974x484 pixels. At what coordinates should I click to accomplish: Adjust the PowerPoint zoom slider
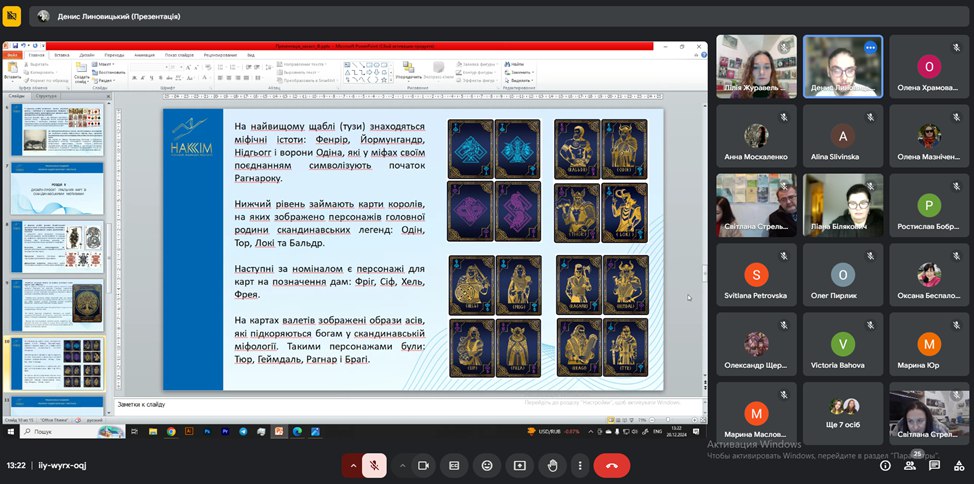click(x=668, y=420)
